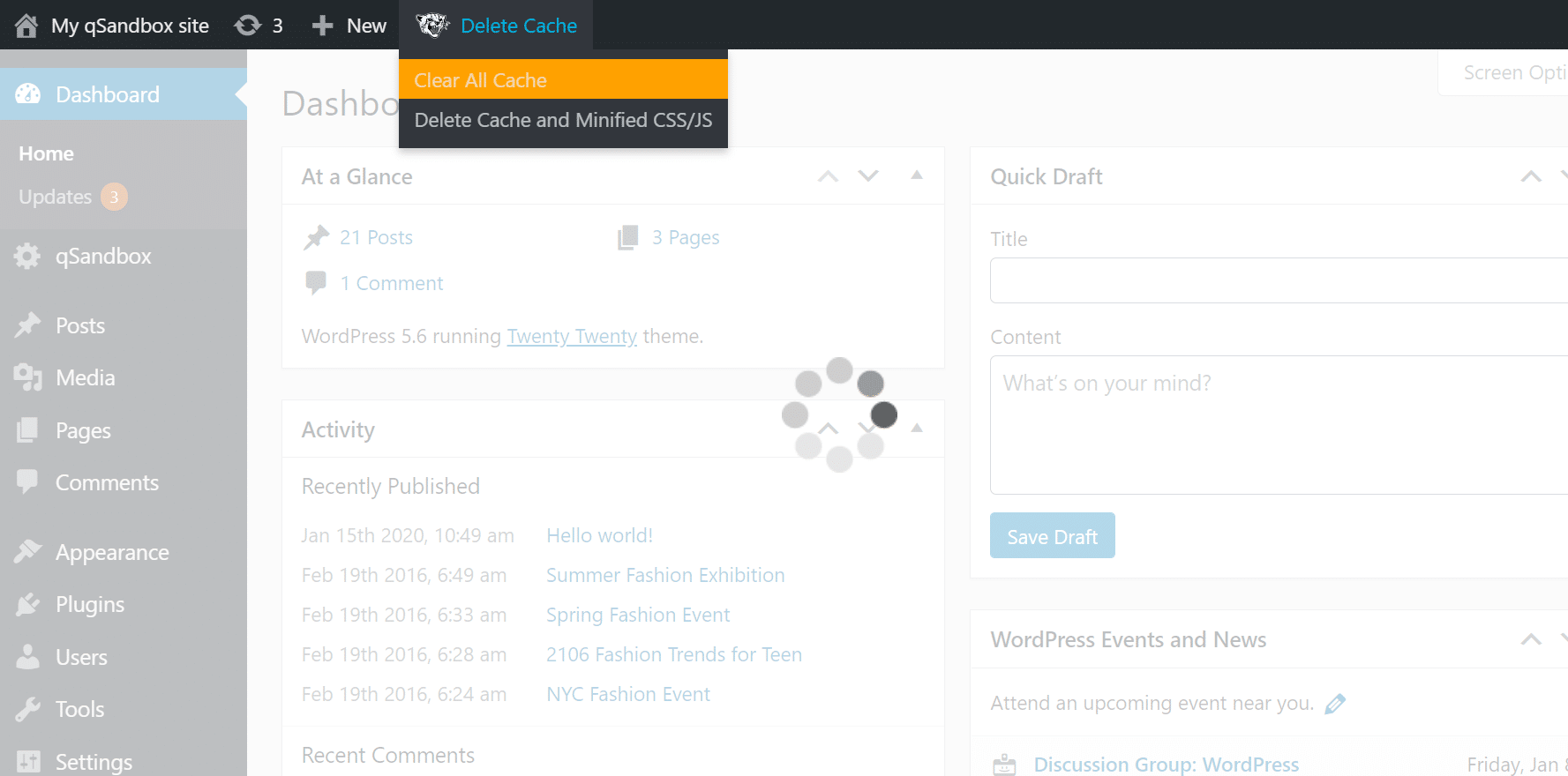The height and width of the screenshot is (776, 1568).
Task: Open Spring Fashion Event post
Action: pos(638,615)
